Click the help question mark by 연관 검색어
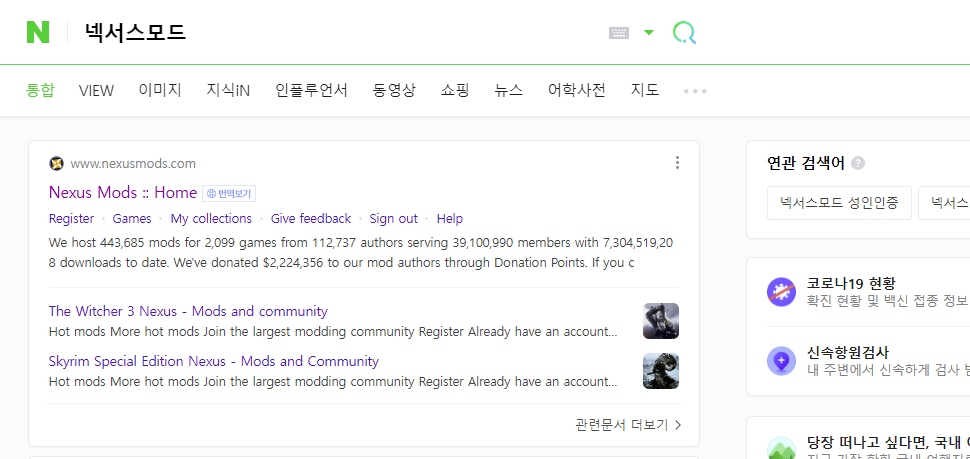Image resolution: width=970 pixels, height=459 pixels. pos(857,163)
